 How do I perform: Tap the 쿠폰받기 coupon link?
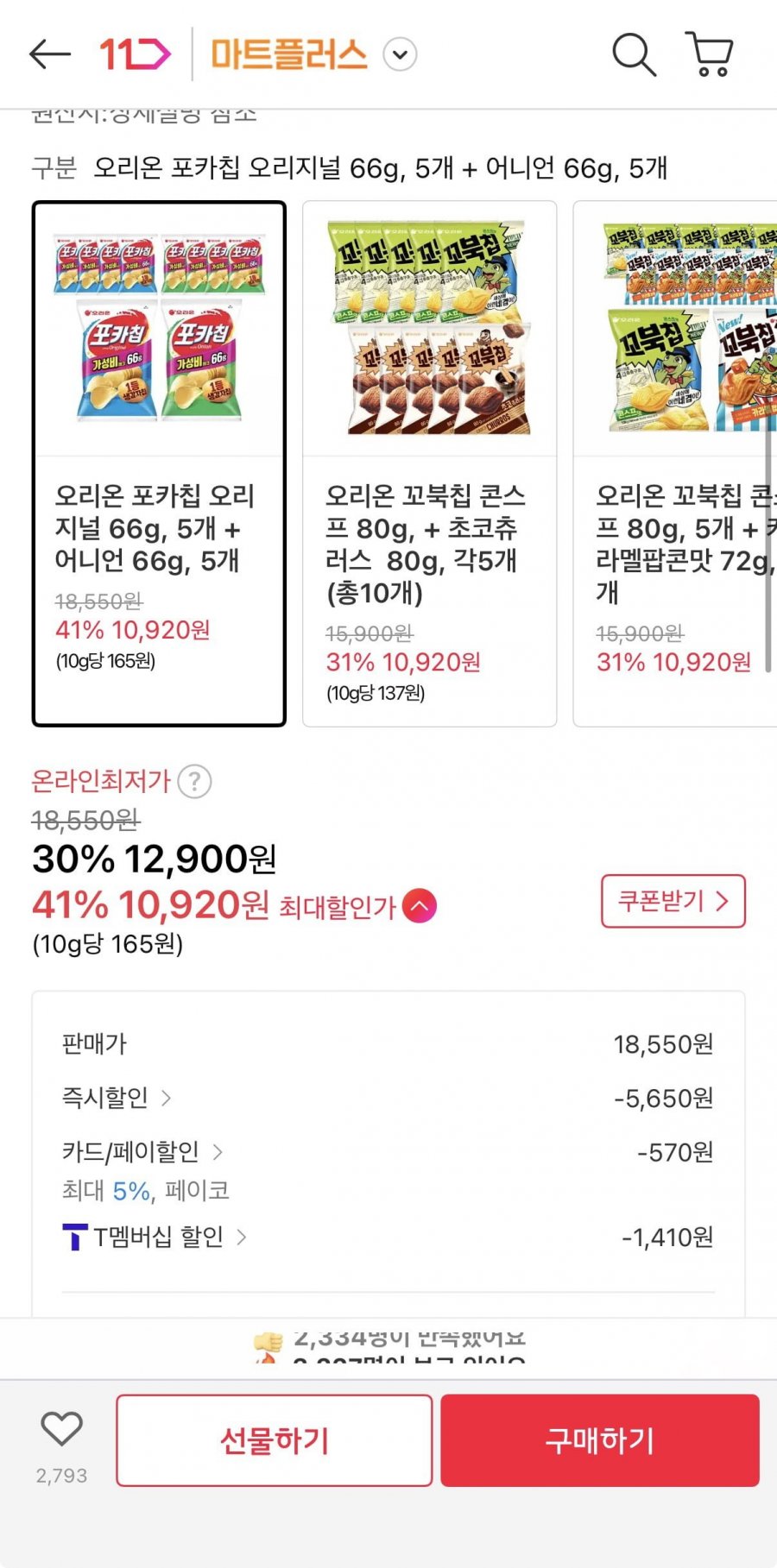point(673,902)
